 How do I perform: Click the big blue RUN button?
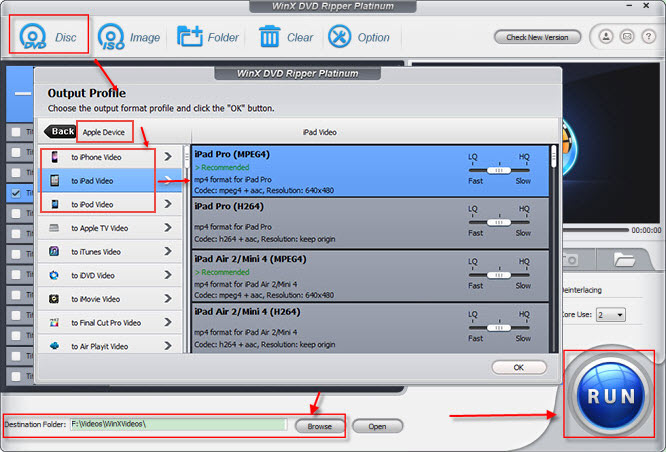(610, 395)
